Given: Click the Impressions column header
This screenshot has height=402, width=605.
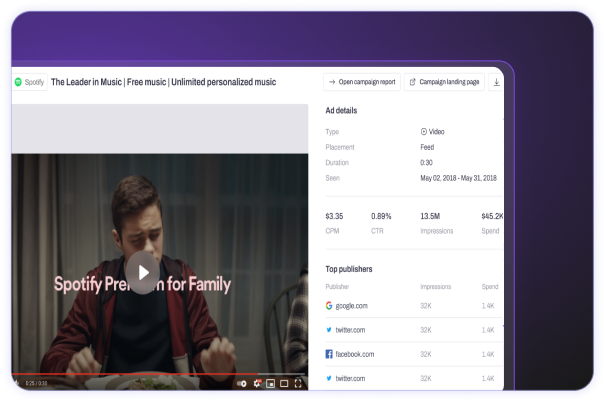Looking at the screenshot, I should click(436, 285).
